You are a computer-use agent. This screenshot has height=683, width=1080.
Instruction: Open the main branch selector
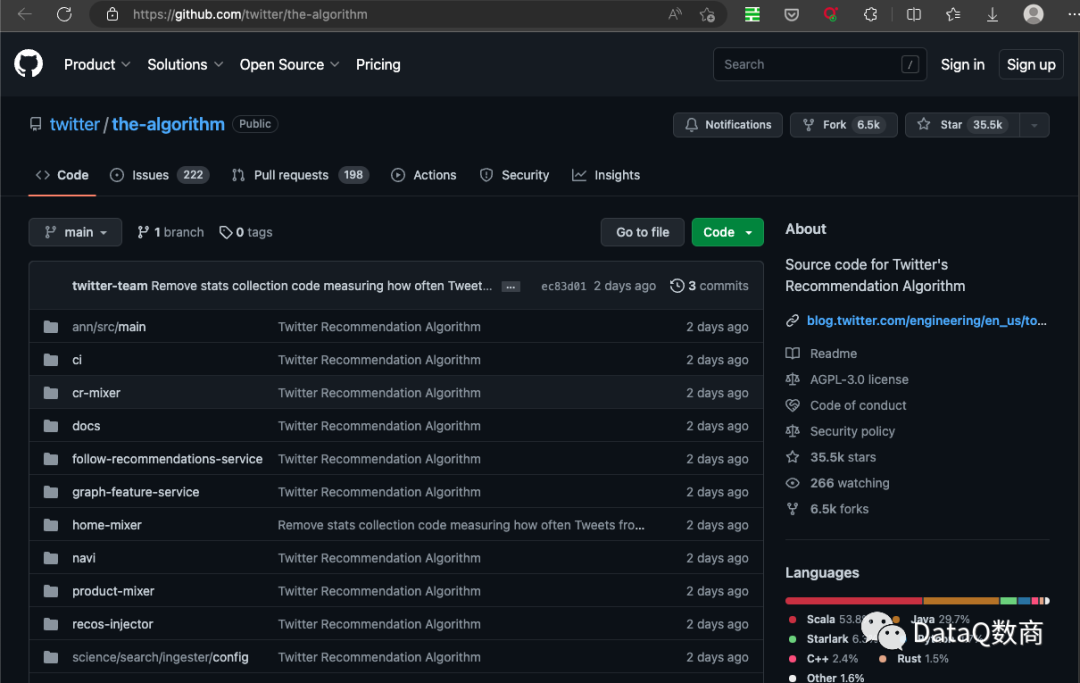(x=75, y=232)
